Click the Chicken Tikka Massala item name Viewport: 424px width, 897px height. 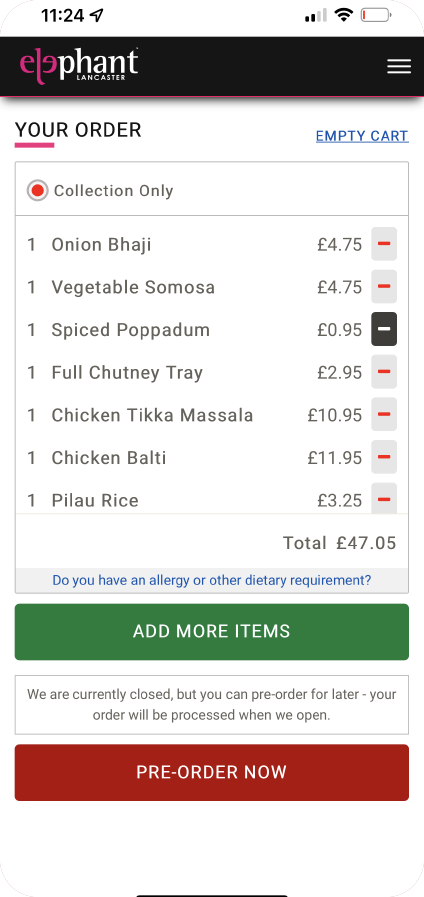click(x=152, y=415)
